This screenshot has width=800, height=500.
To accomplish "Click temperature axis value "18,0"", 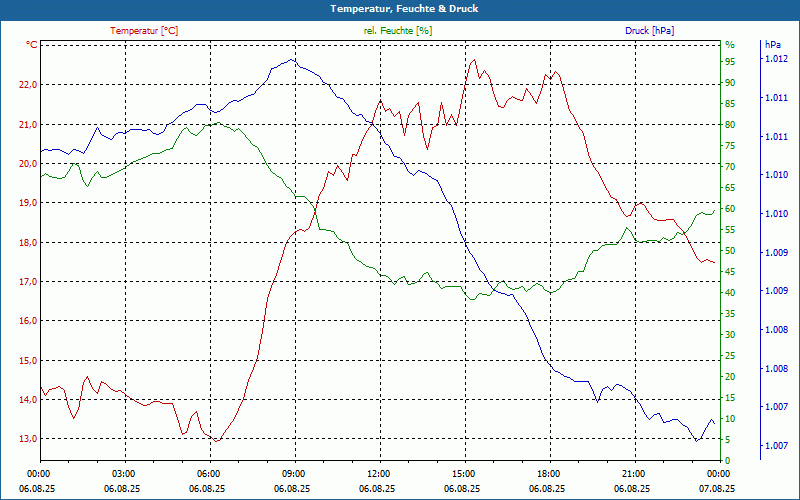I will (28, 242).
